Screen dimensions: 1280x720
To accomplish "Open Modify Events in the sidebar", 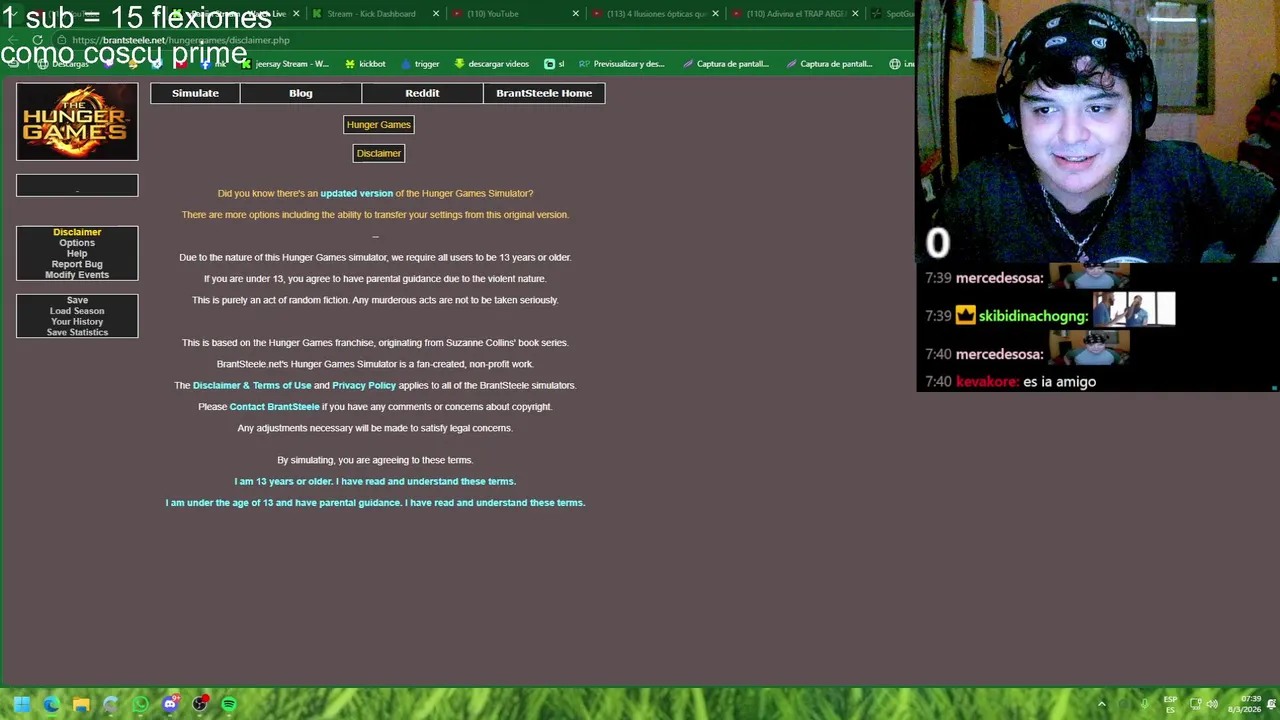I will coord(77,275).
